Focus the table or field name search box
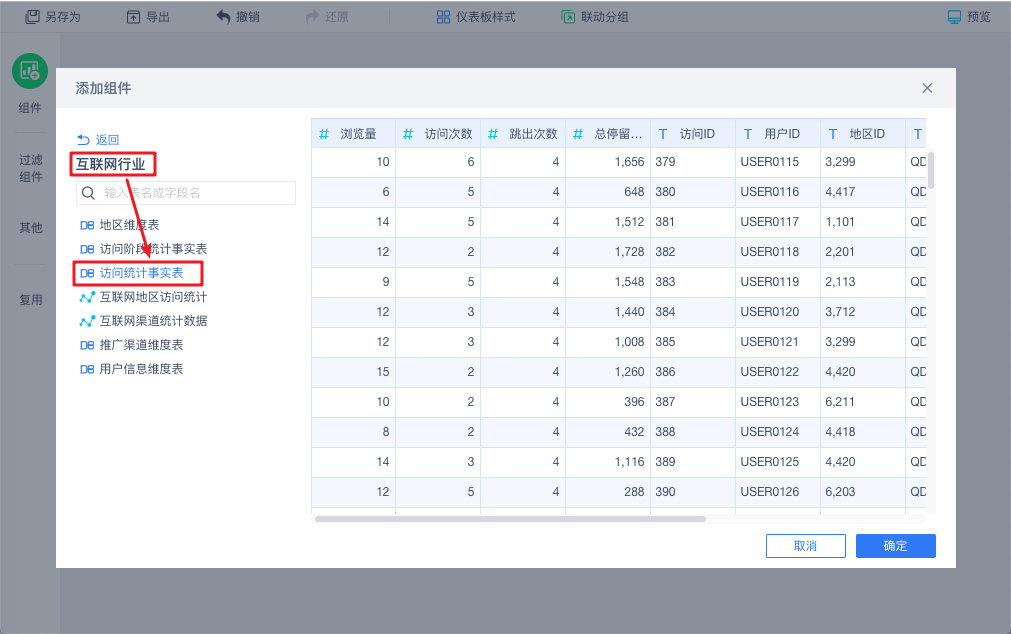The image size is (1011, 634). 186,193
